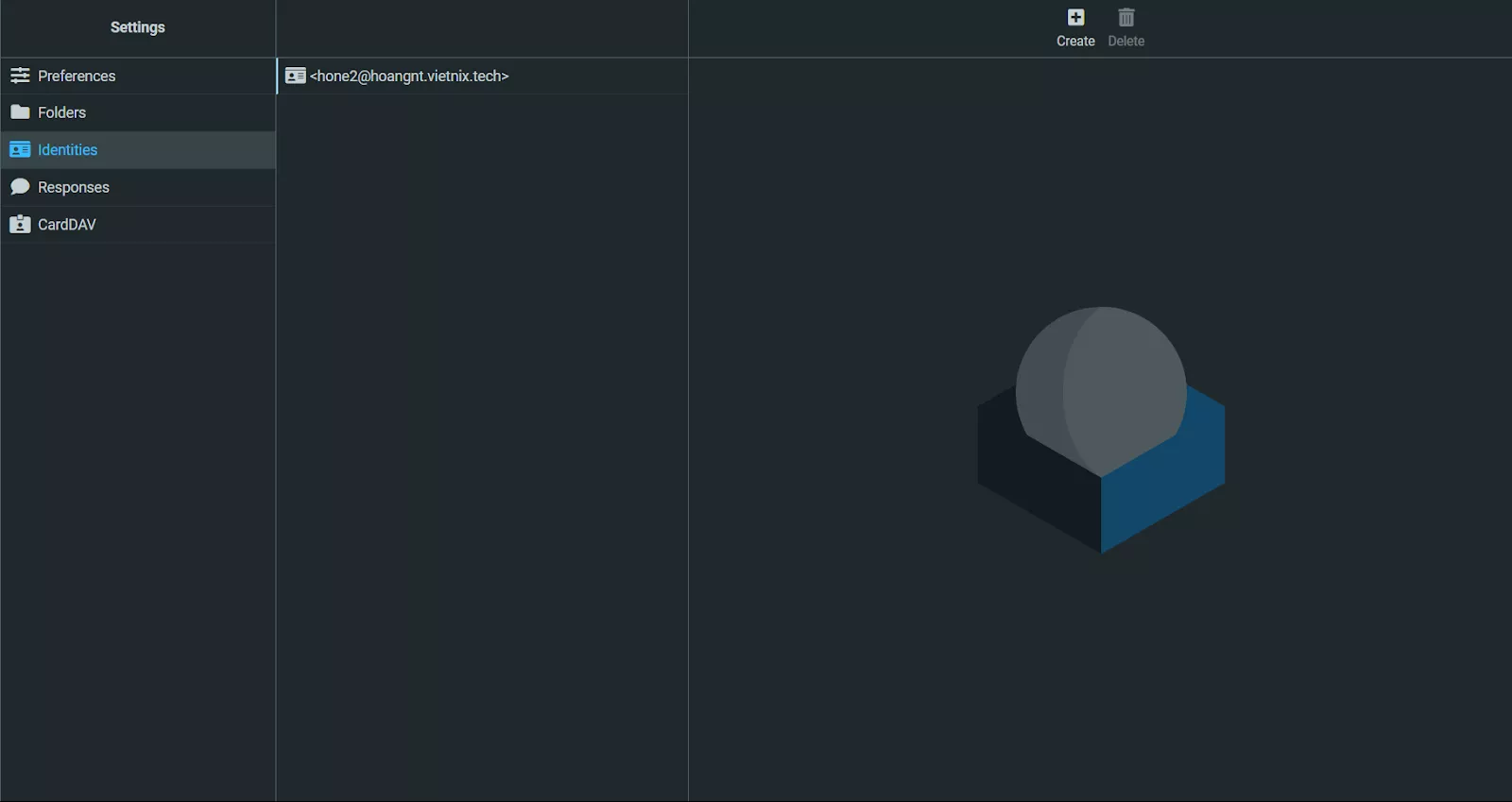Image resolution: width=1512 pixels, height=802 pixels.
Task: Click the Responses speech bubble icon
Action: pyautogui.click(x=20, y=187)
